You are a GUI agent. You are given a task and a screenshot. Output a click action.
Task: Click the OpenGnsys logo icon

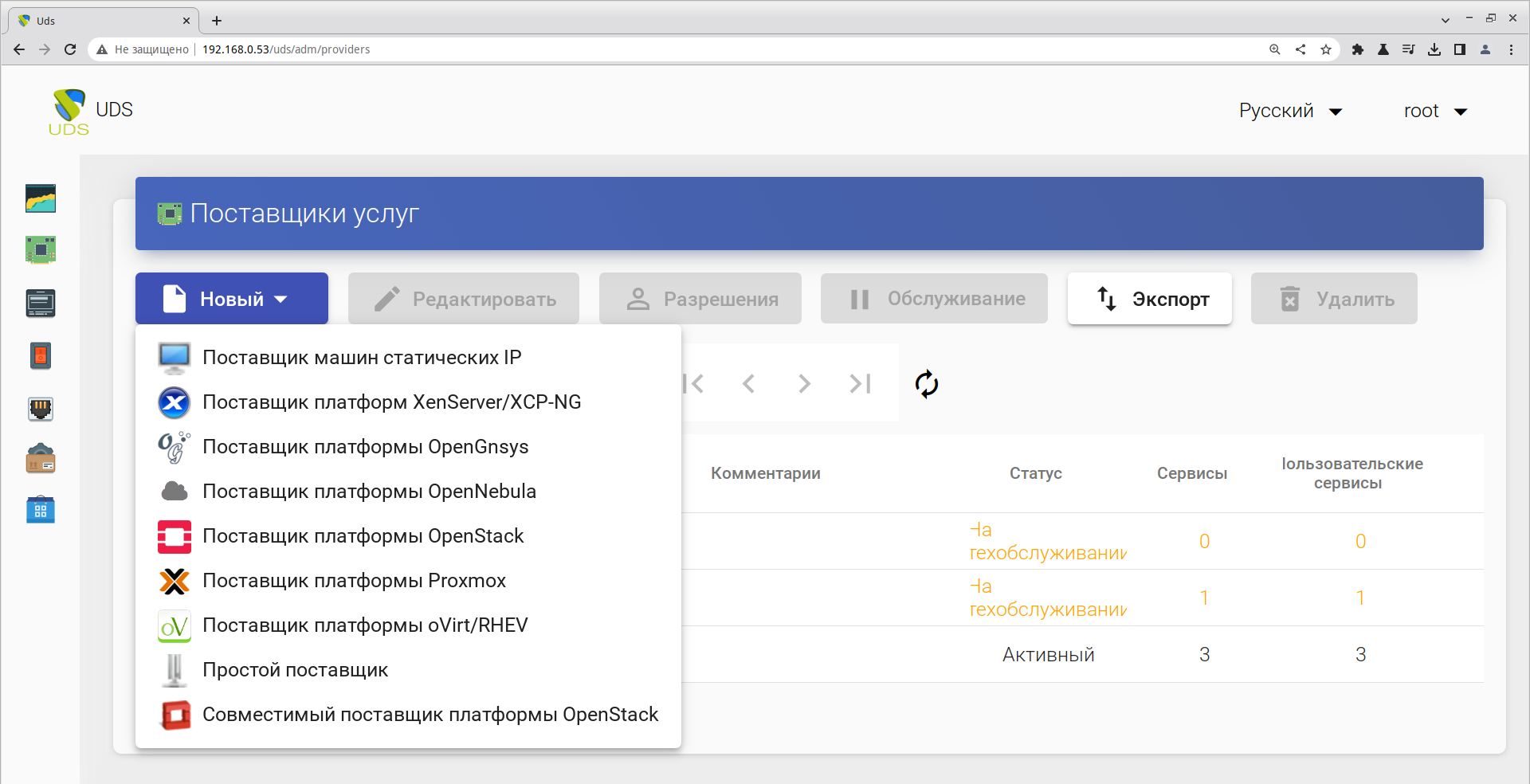[174, 447]
